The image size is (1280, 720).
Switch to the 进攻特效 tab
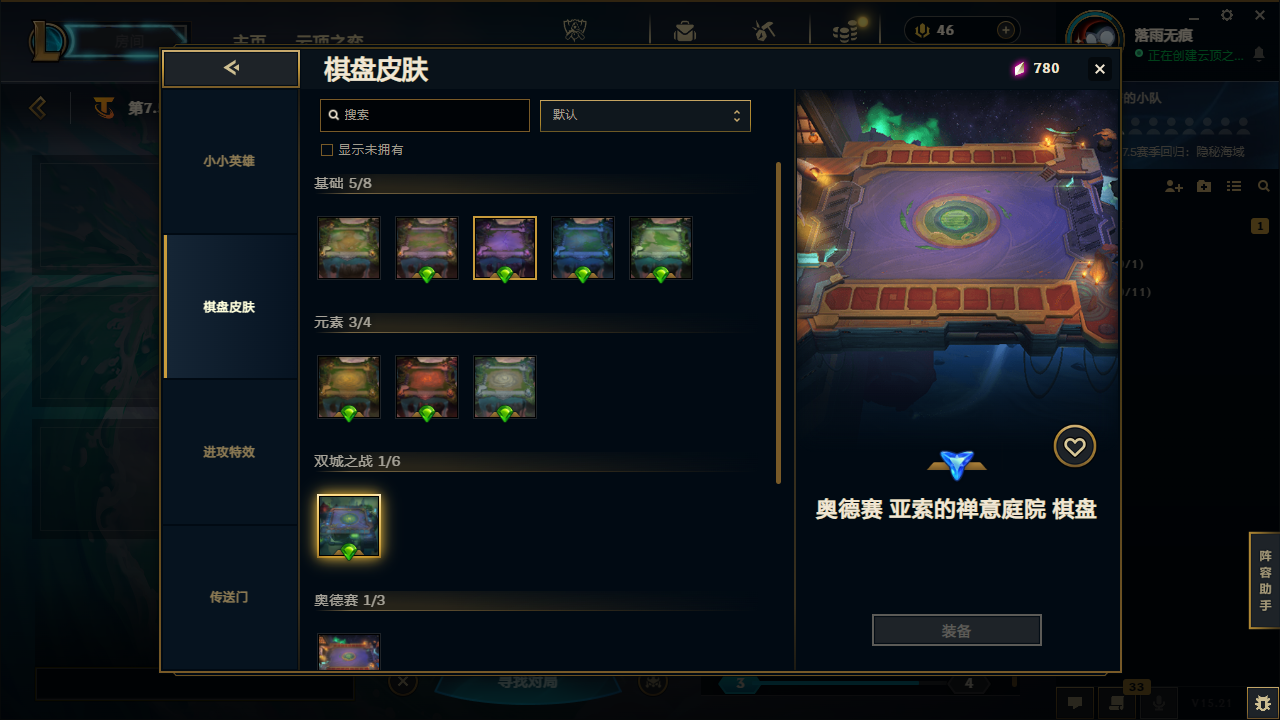click(229, 452)
